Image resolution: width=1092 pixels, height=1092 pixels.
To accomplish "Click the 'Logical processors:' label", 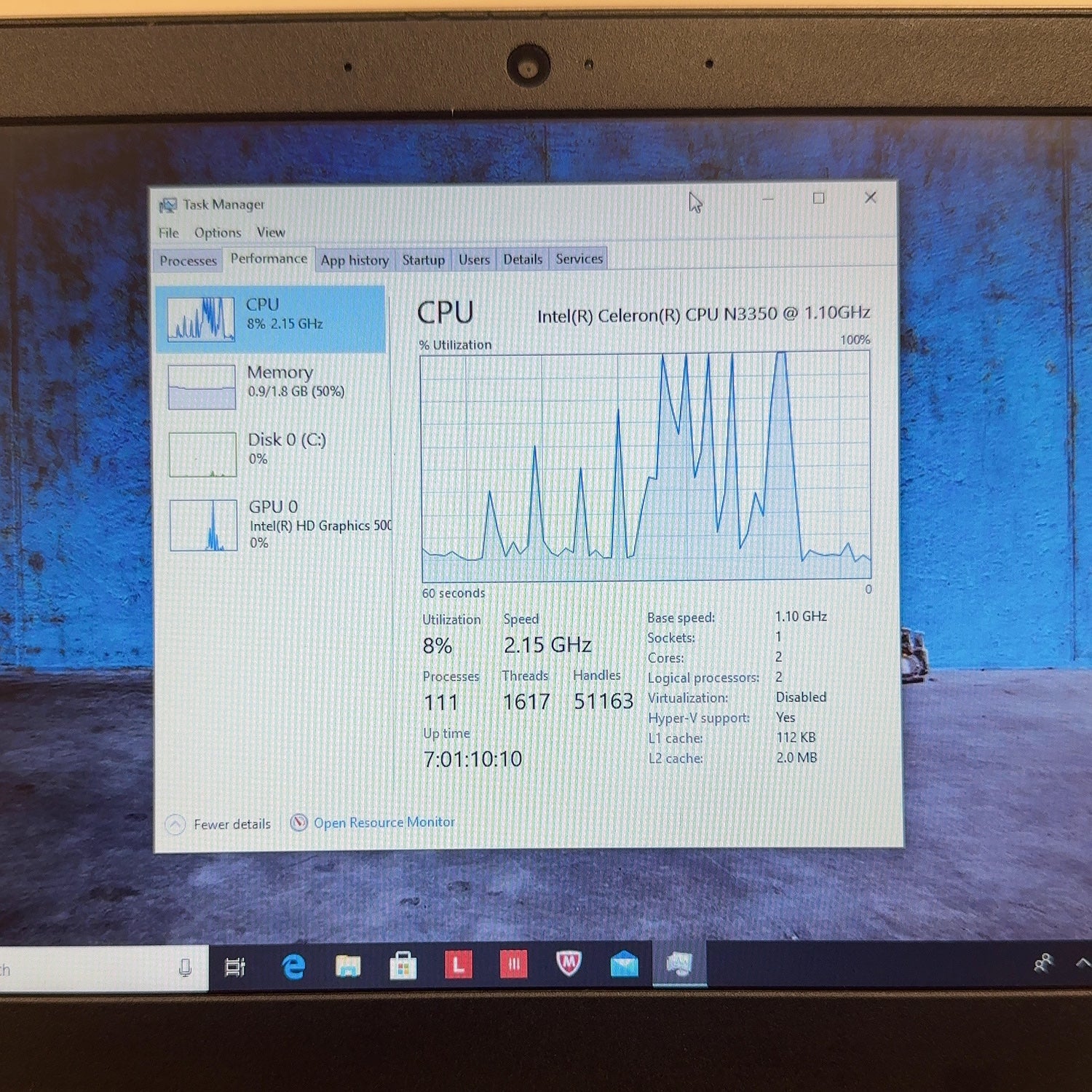I will click(x=703, y=678).
